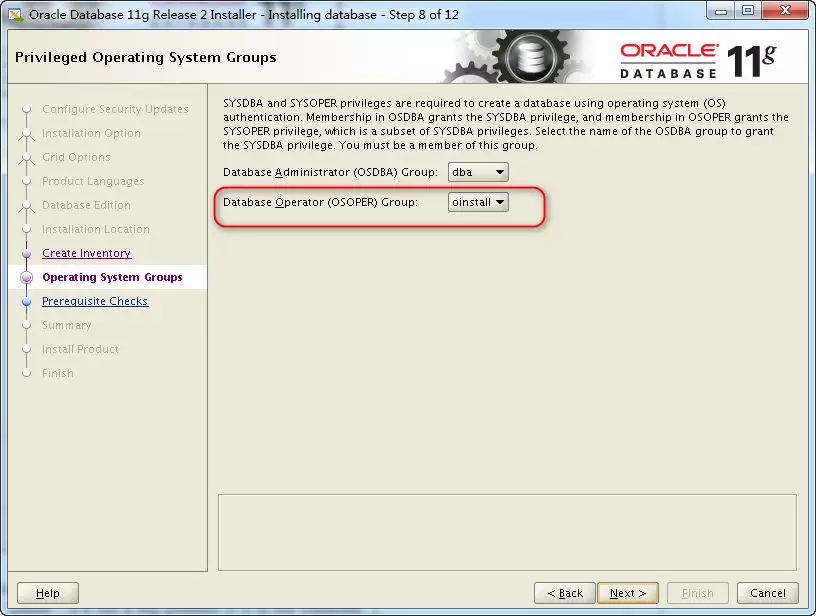Click the Configure Security Updates step
This screenshot has width=816, height=616.
(x=115, y=109)
